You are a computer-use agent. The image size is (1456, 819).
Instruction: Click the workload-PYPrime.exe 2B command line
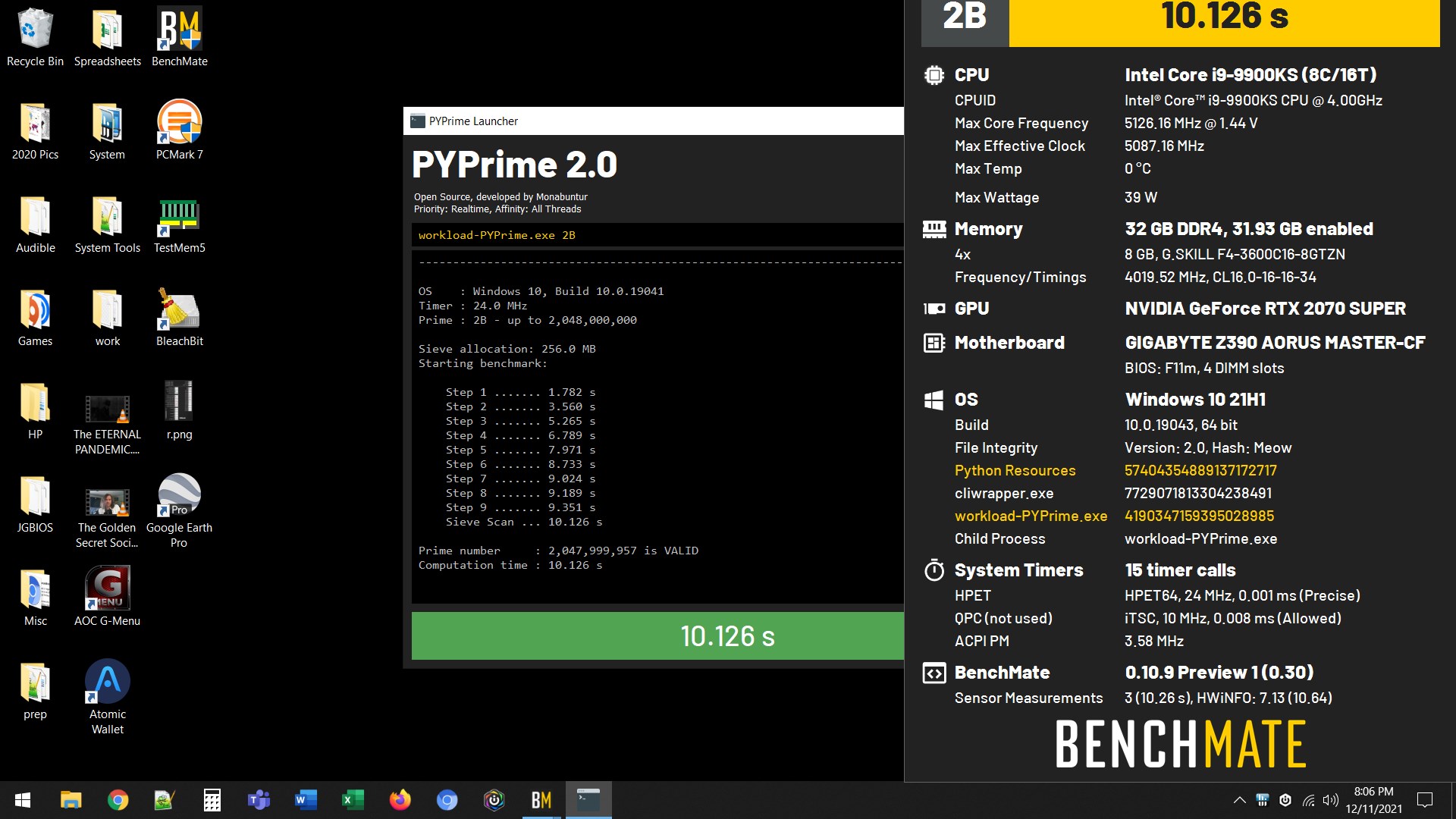[657, 235]
